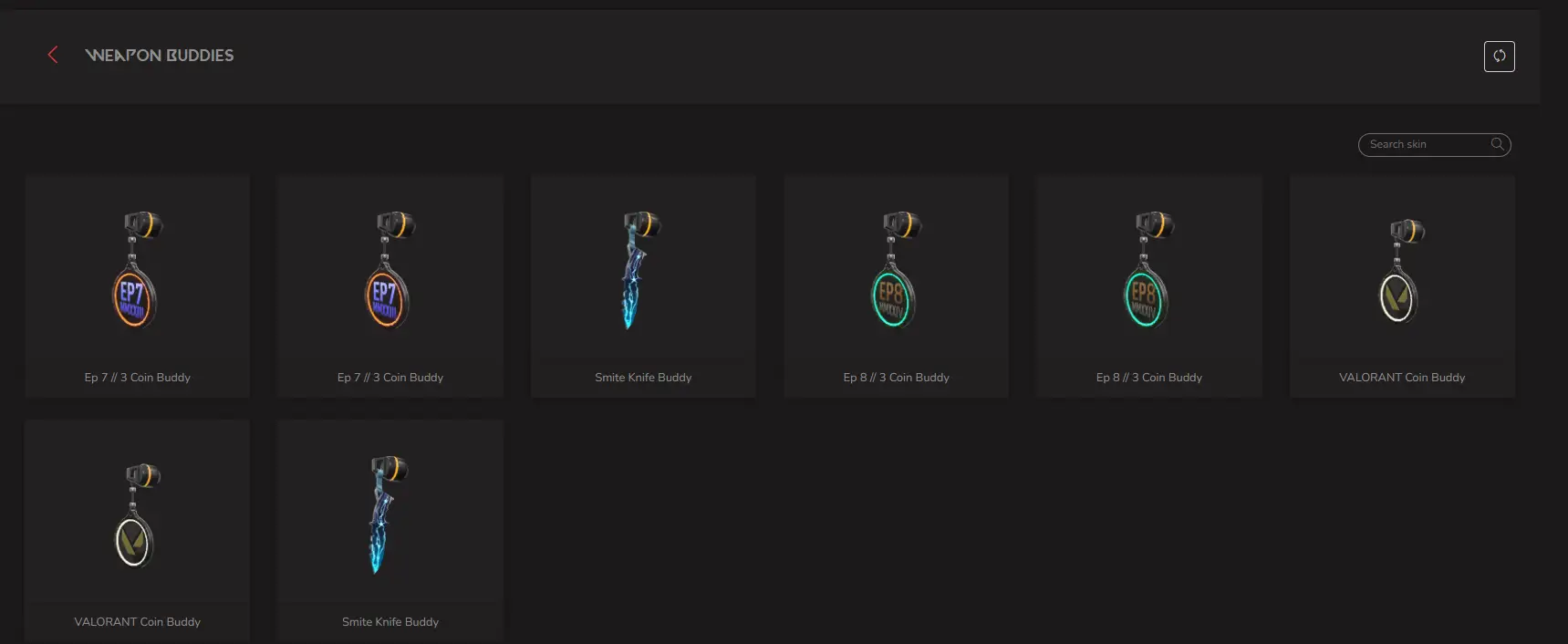Click the second Ep 7 // 3 Coin Buddy label
1568x644 pixels.
[x=390, y=378]
